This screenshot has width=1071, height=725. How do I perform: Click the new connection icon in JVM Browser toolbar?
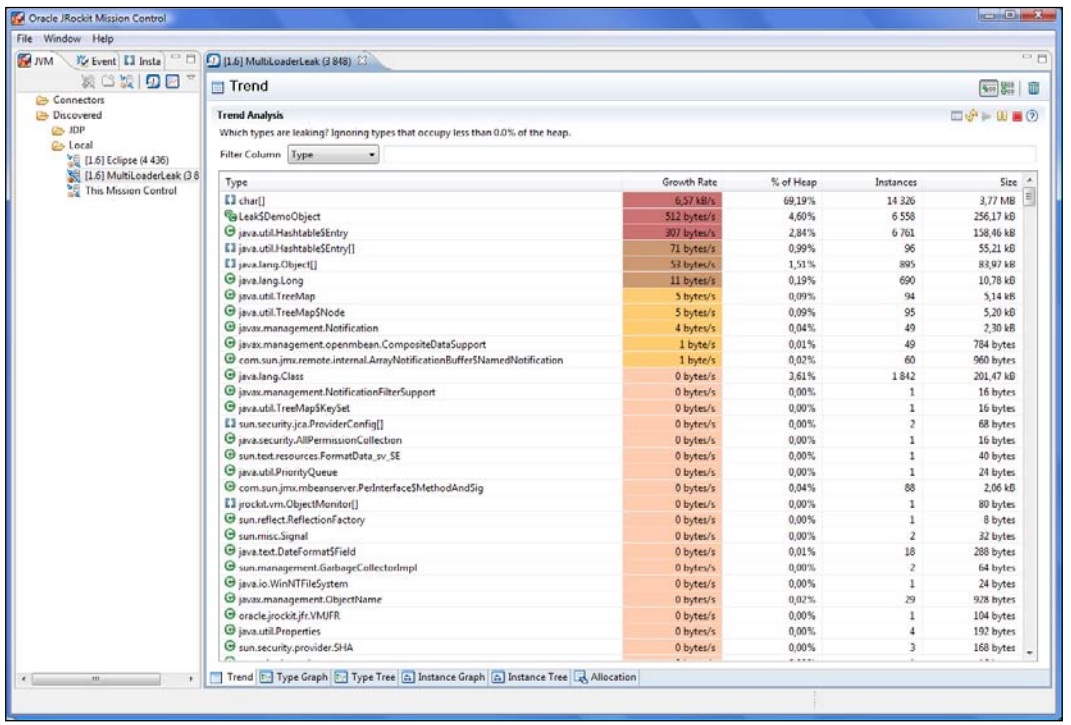(126, 82)
